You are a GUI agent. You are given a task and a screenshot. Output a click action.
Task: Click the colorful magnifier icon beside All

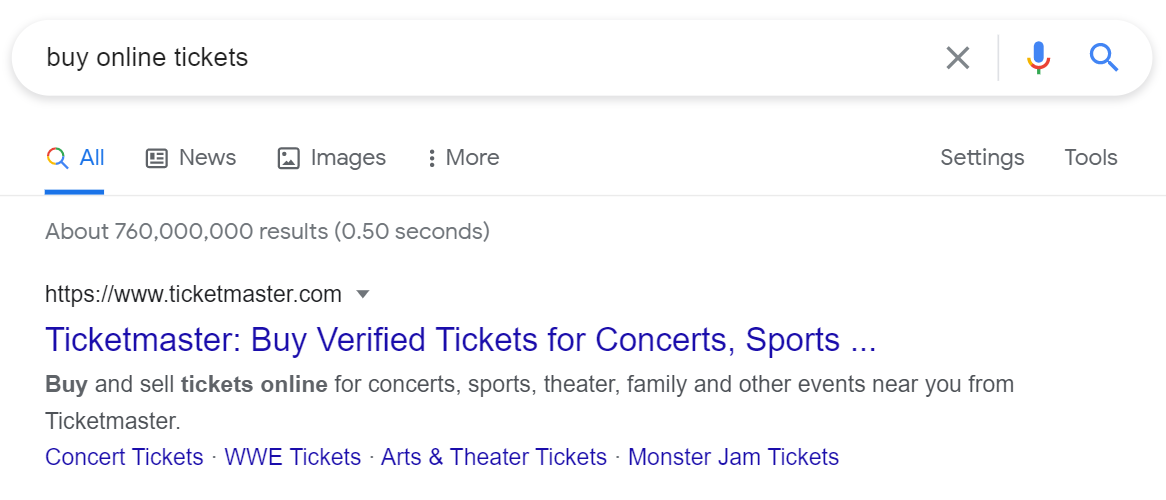57,158
